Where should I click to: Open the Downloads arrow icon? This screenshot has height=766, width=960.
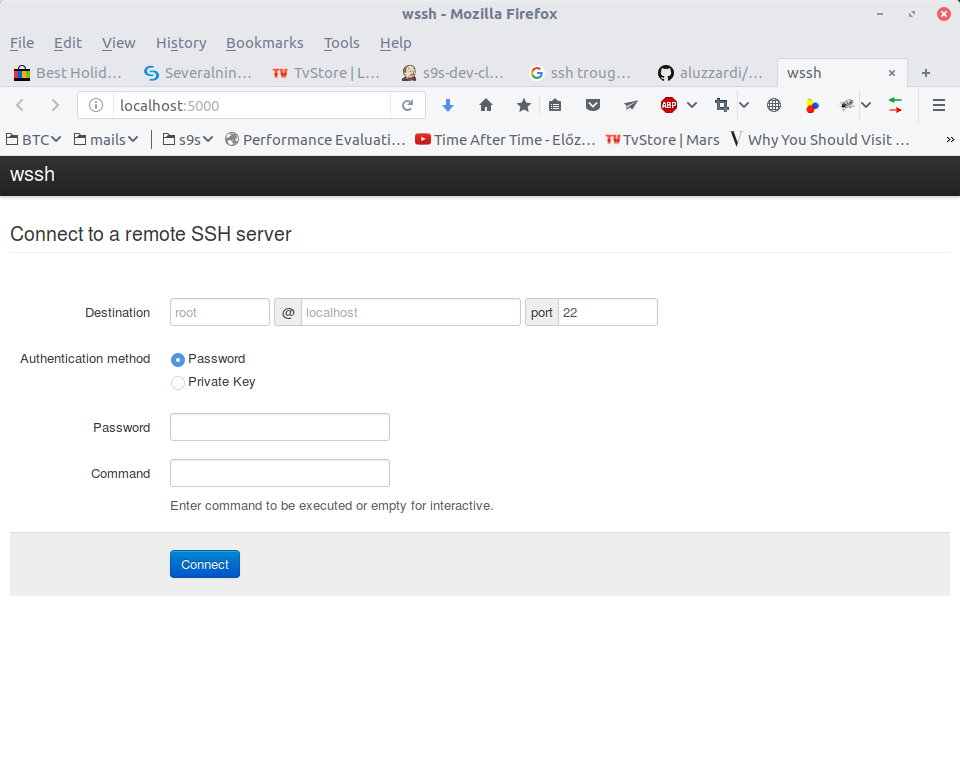click(448, 105)
